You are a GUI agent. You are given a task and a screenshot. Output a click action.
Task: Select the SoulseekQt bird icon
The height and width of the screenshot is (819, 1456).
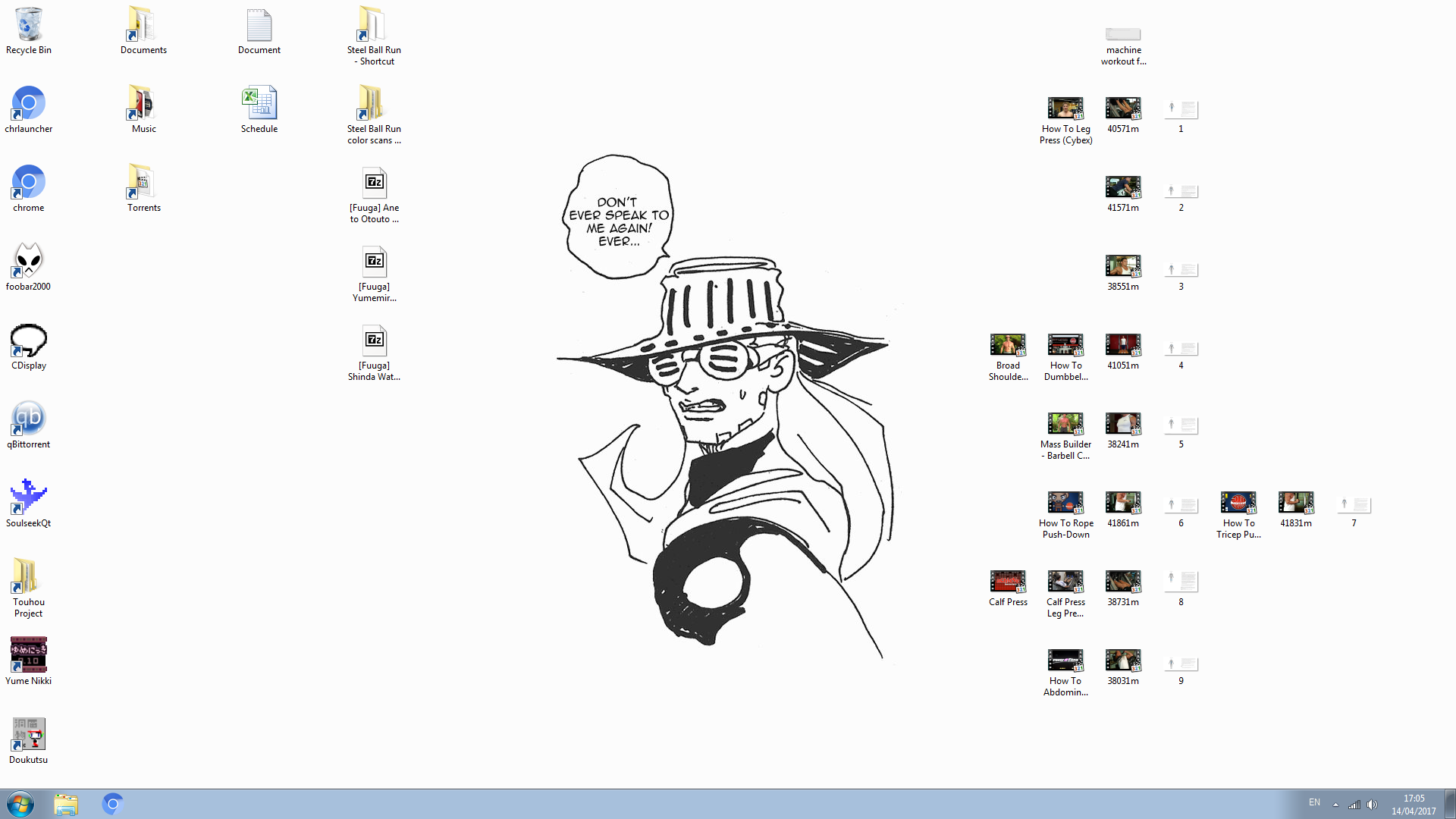[28, 497]
